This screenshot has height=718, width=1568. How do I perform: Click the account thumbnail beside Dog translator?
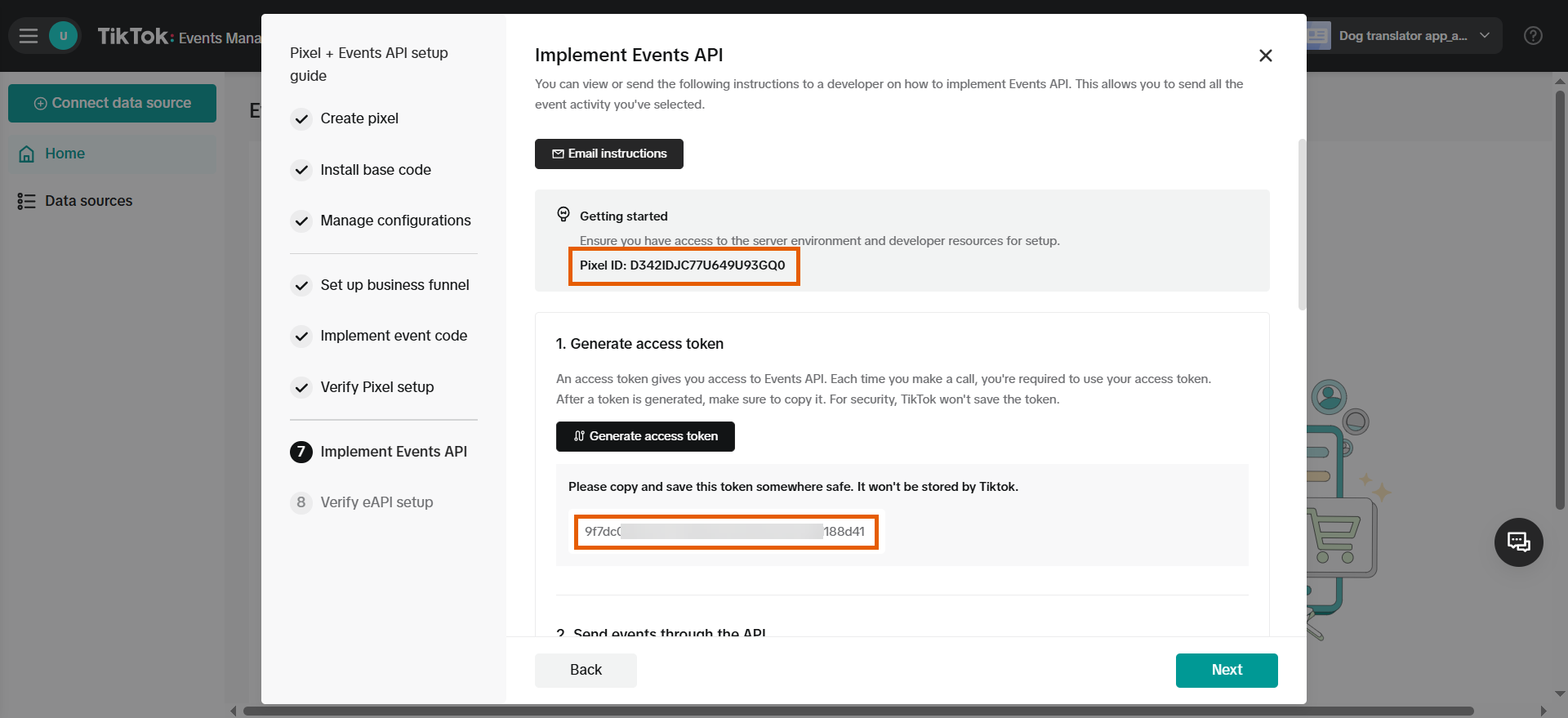[x=1319, y=36]
